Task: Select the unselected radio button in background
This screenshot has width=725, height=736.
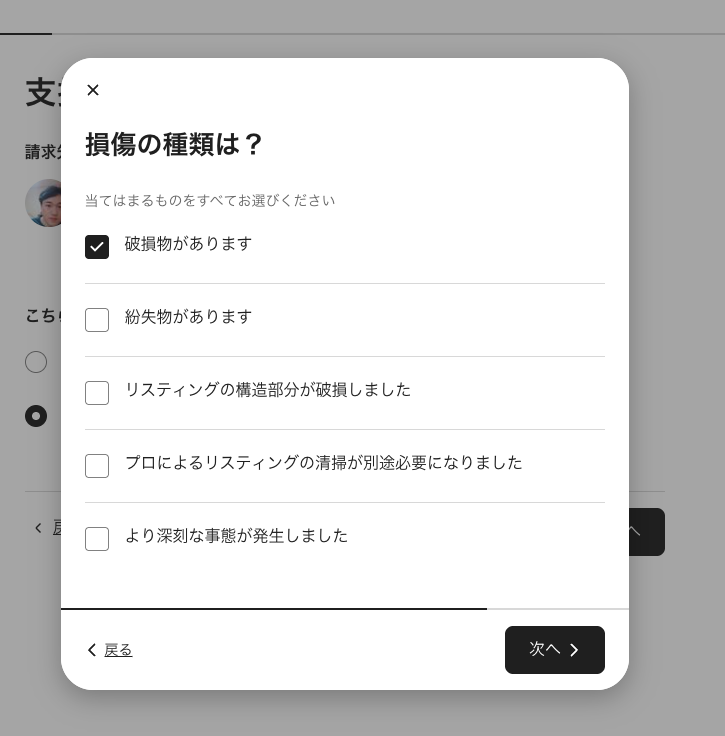Action: [x=36, y=362]
